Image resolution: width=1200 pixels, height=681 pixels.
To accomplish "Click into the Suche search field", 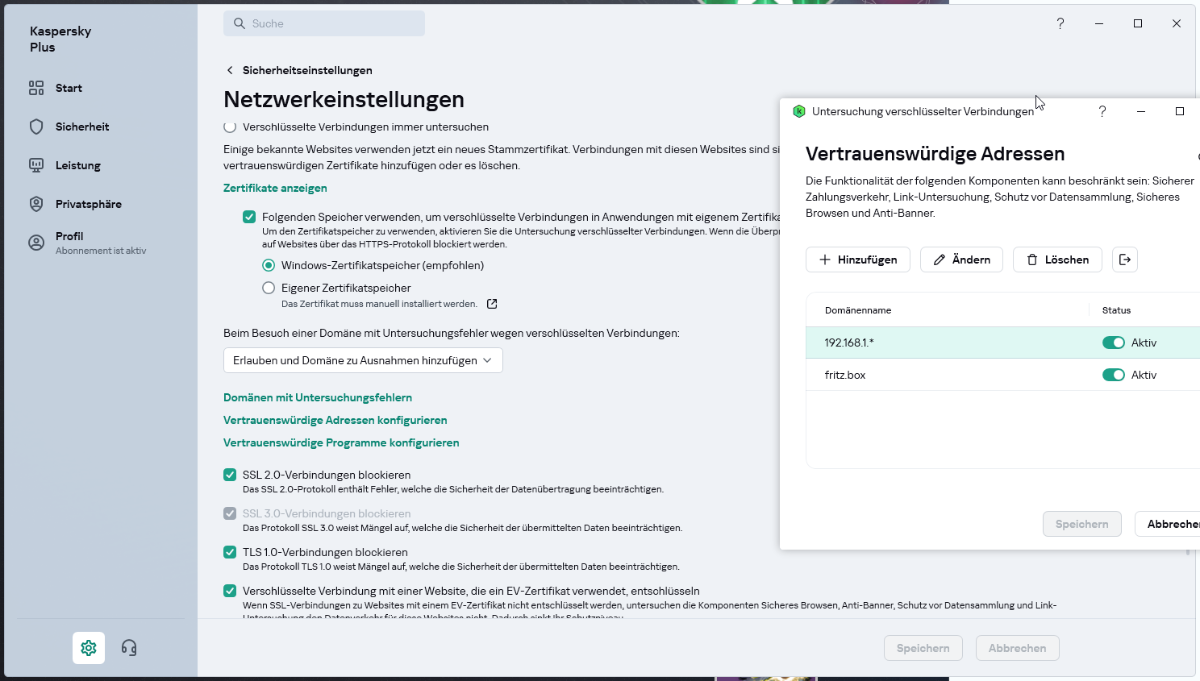I will pos(324,23).
